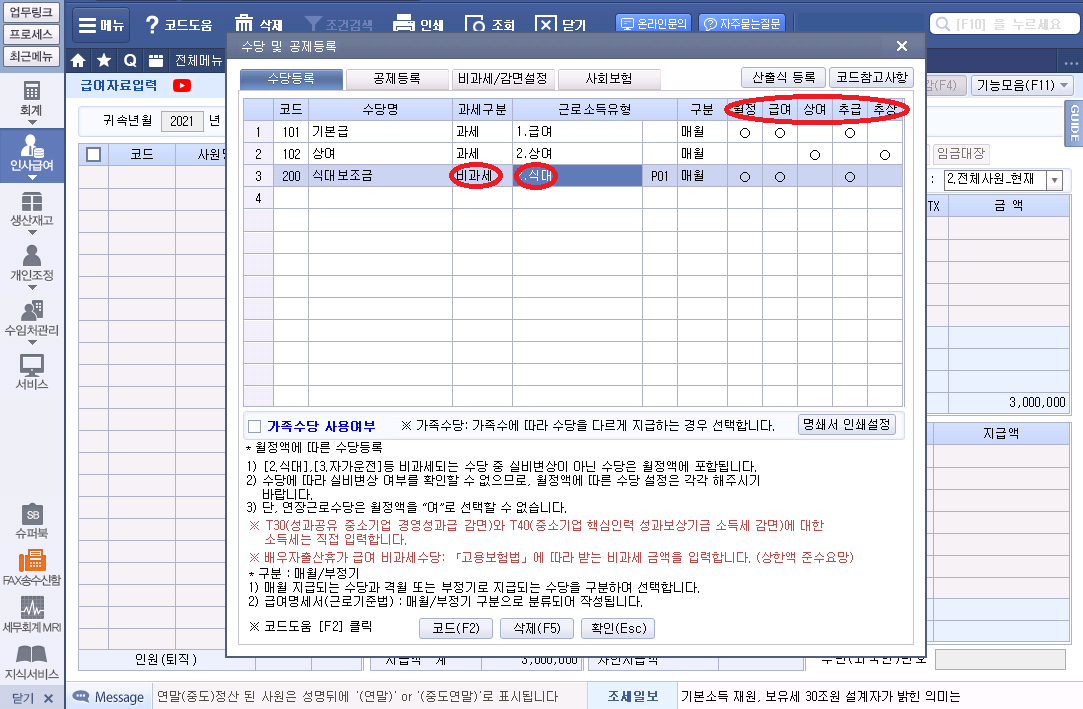The height and width of the screenshot is (709, 1083).
Task: Select the P01 code cell
Action: tap(660, 176)
